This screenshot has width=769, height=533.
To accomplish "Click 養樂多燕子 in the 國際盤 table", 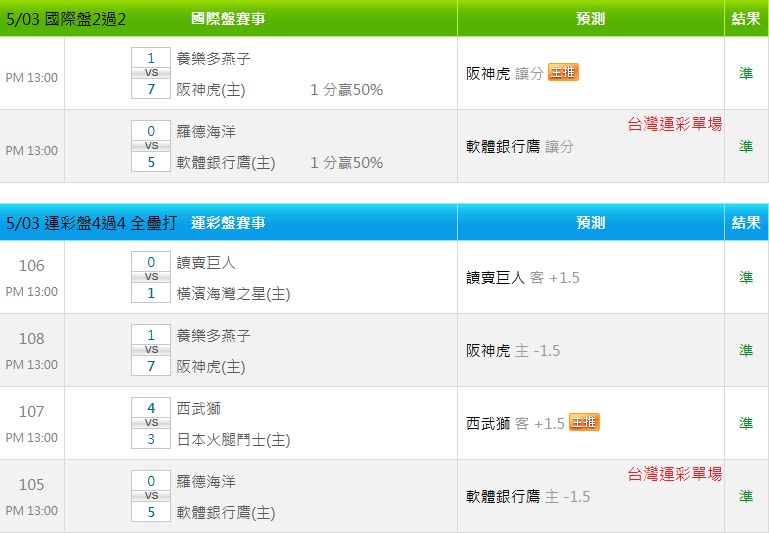I will tap(213, 59).
